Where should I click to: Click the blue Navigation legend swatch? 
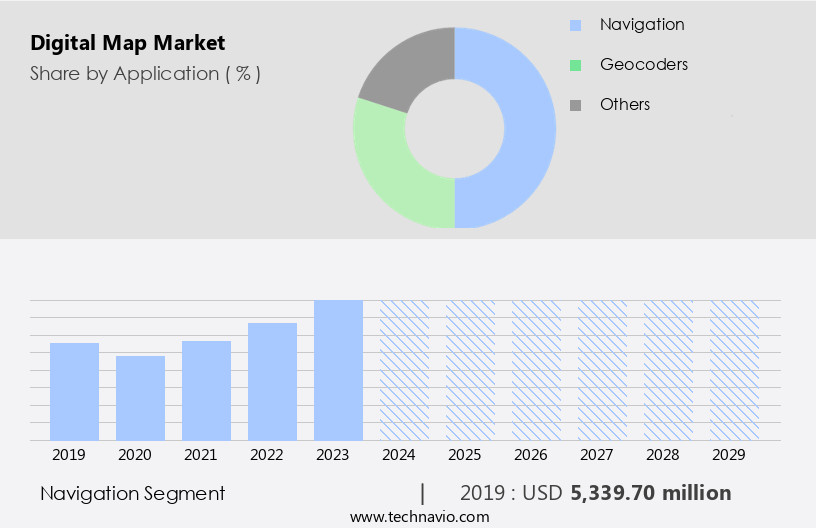pos(575,25)
